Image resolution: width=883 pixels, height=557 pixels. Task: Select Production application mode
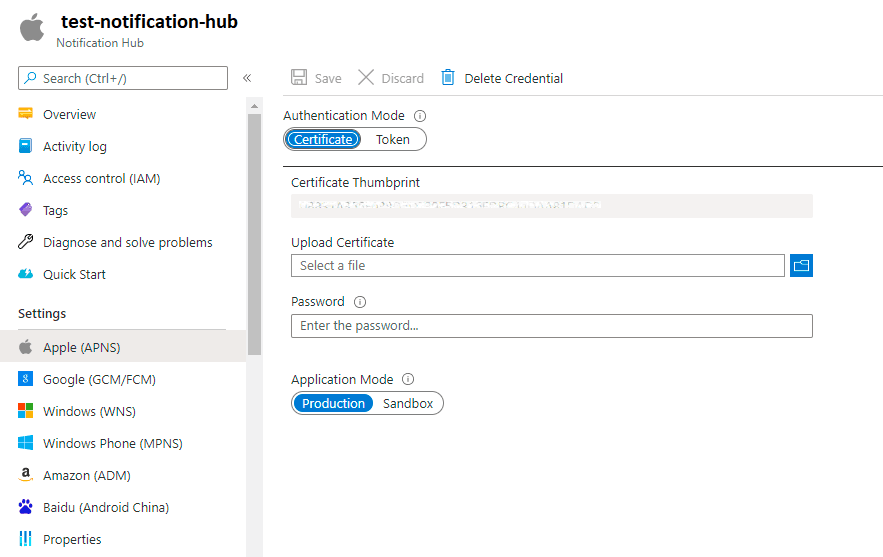click(x=333, y=403)
